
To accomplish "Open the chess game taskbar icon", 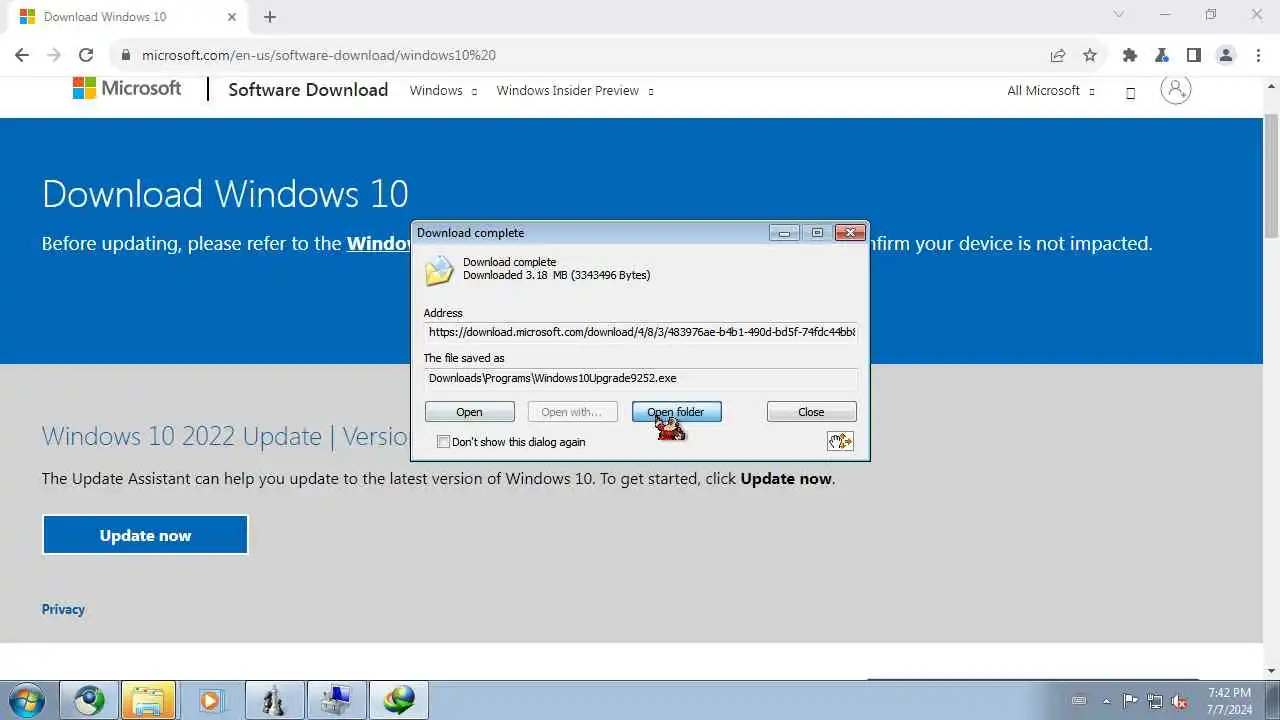I will [x=272, y=700].
